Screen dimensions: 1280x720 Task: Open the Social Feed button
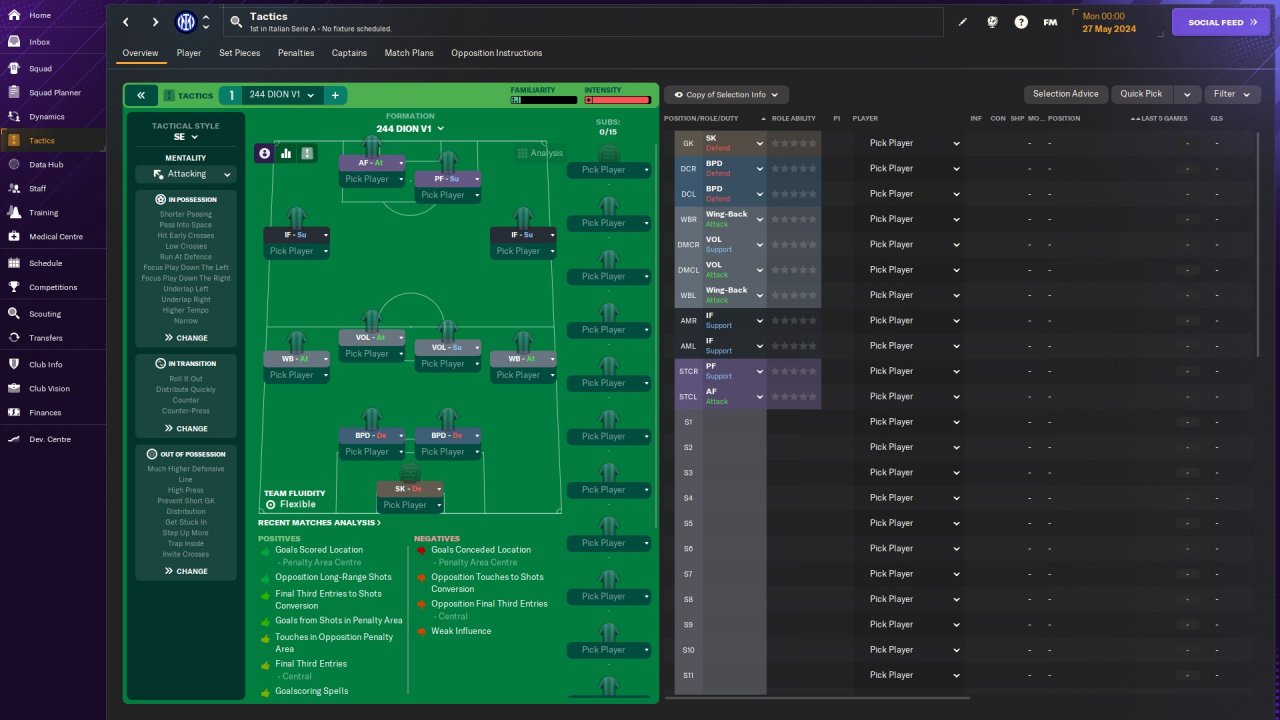click(x=1221, y=22)
